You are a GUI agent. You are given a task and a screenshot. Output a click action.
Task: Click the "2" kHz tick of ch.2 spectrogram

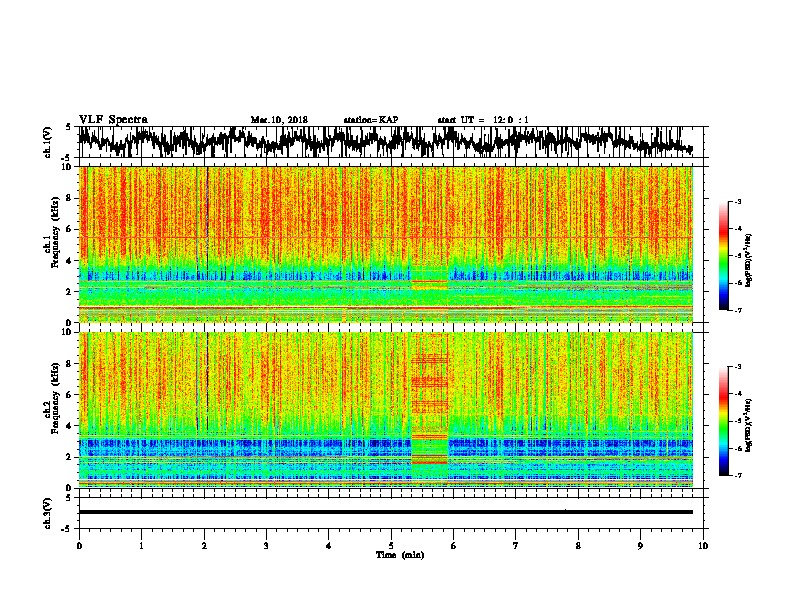click(x=70, y=457)
